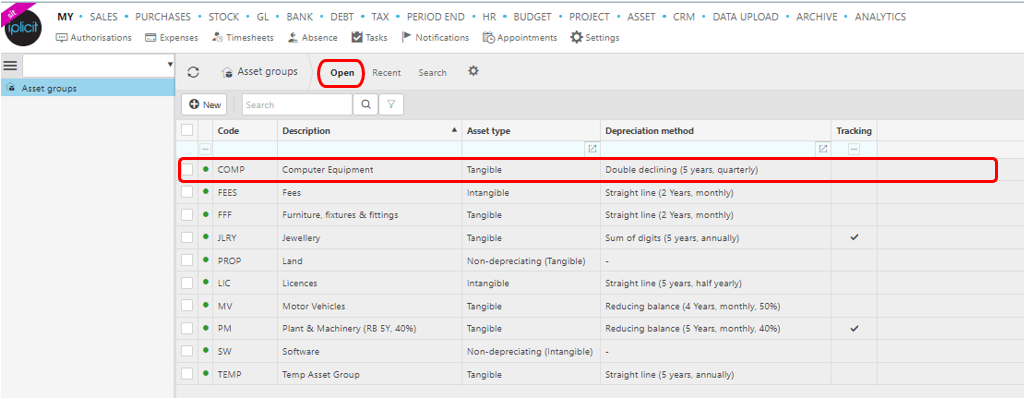The height and width of the screenshot is (399, 1024).
Task: Click the Tracking checkmark for Plant & Machinery
Action: tap(854, 328)
